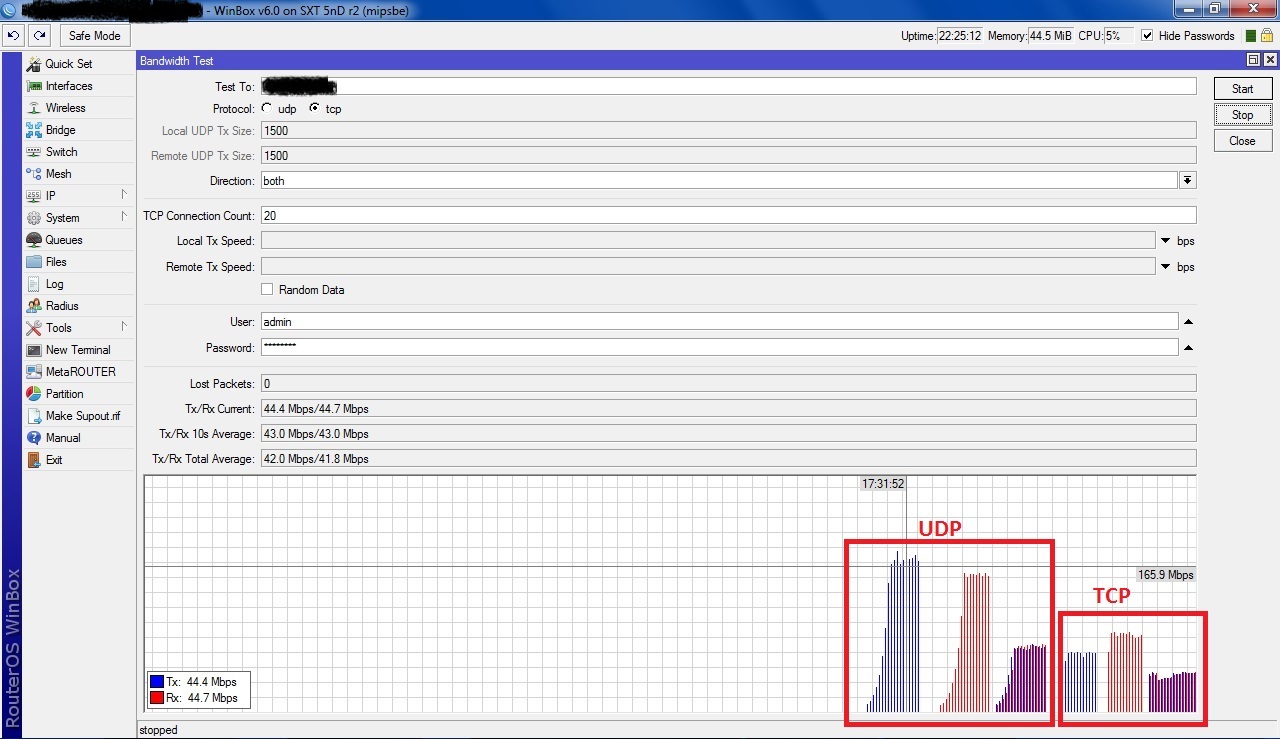Open New Terminal menu entry

(x=79, y=350)
